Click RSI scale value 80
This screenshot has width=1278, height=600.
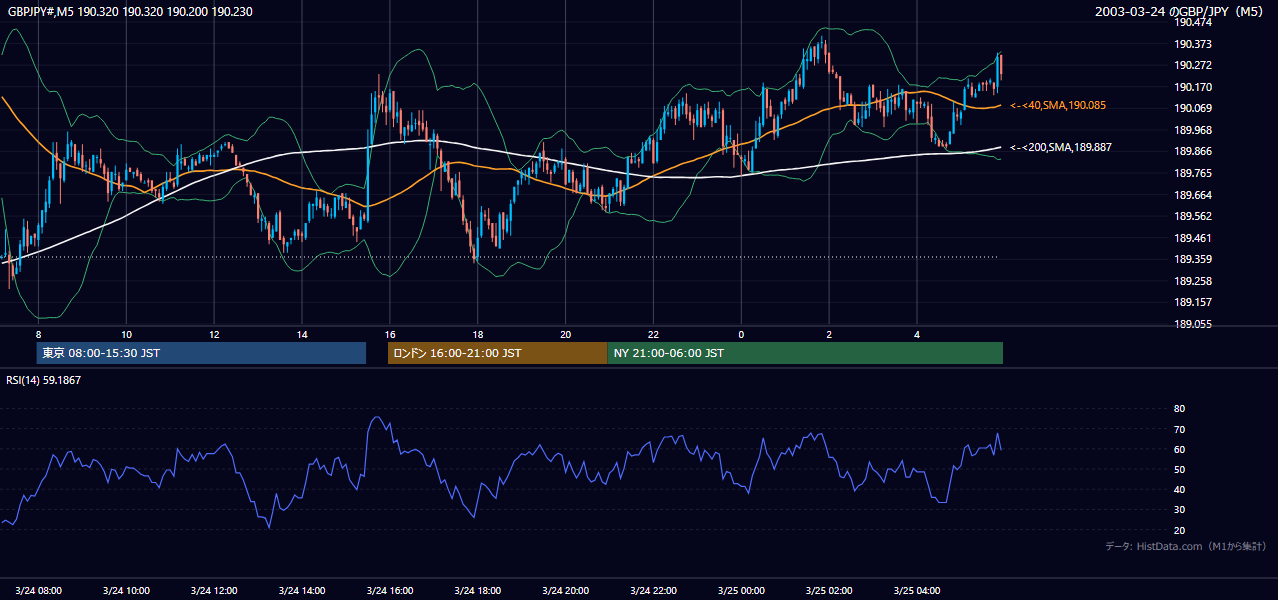click(x=1179, y=409)
